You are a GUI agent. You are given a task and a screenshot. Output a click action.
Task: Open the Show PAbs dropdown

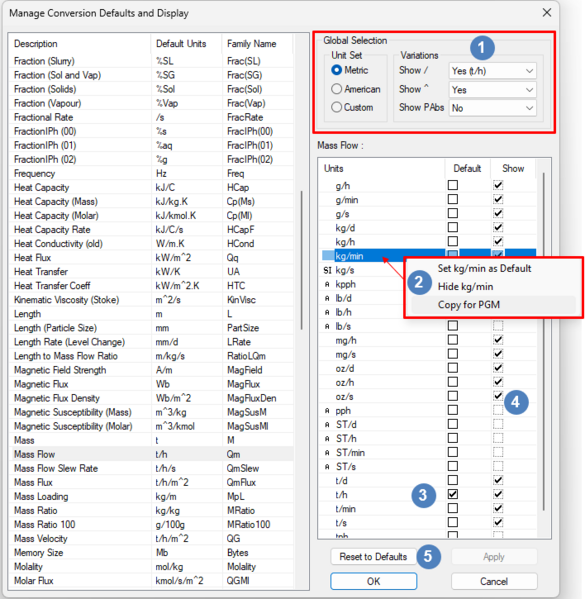tap(492, 108)
